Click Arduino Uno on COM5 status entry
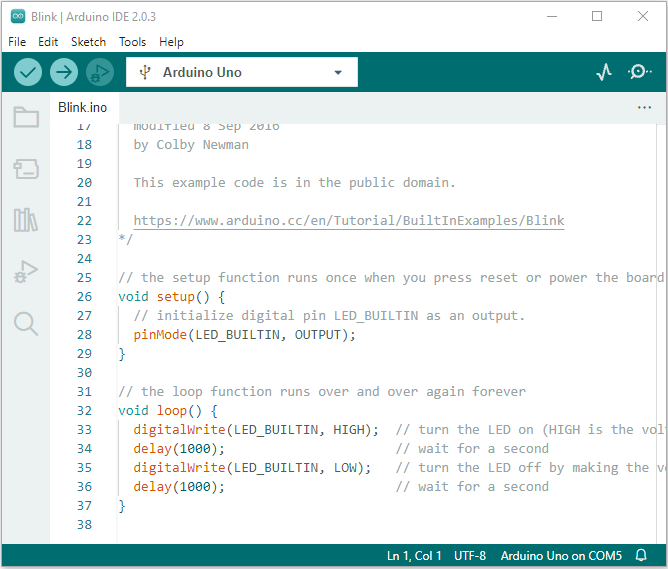Viewport: 668px width, 569px height. [561, 555]
